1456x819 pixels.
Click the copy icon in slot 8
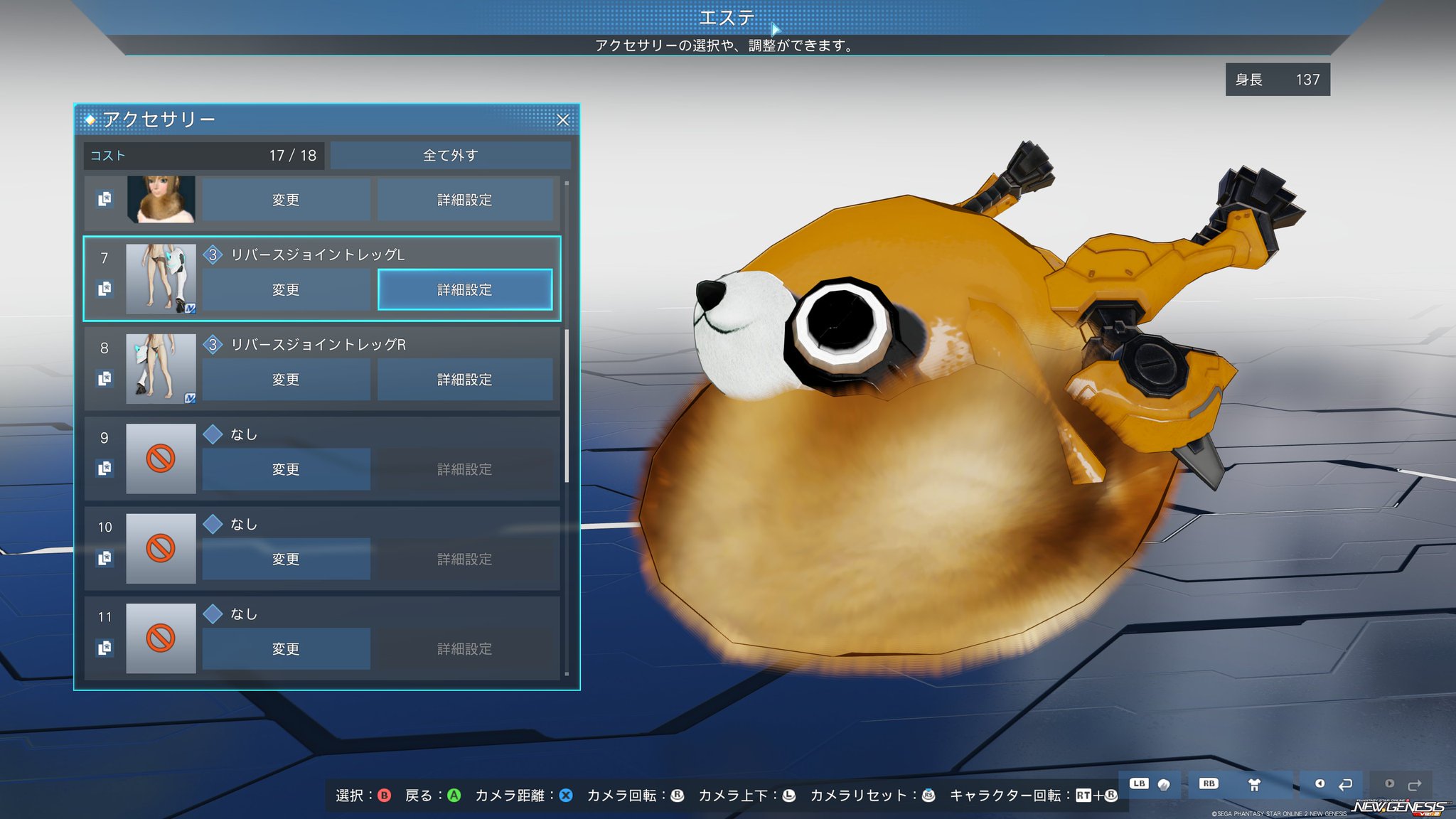[105, 378]
